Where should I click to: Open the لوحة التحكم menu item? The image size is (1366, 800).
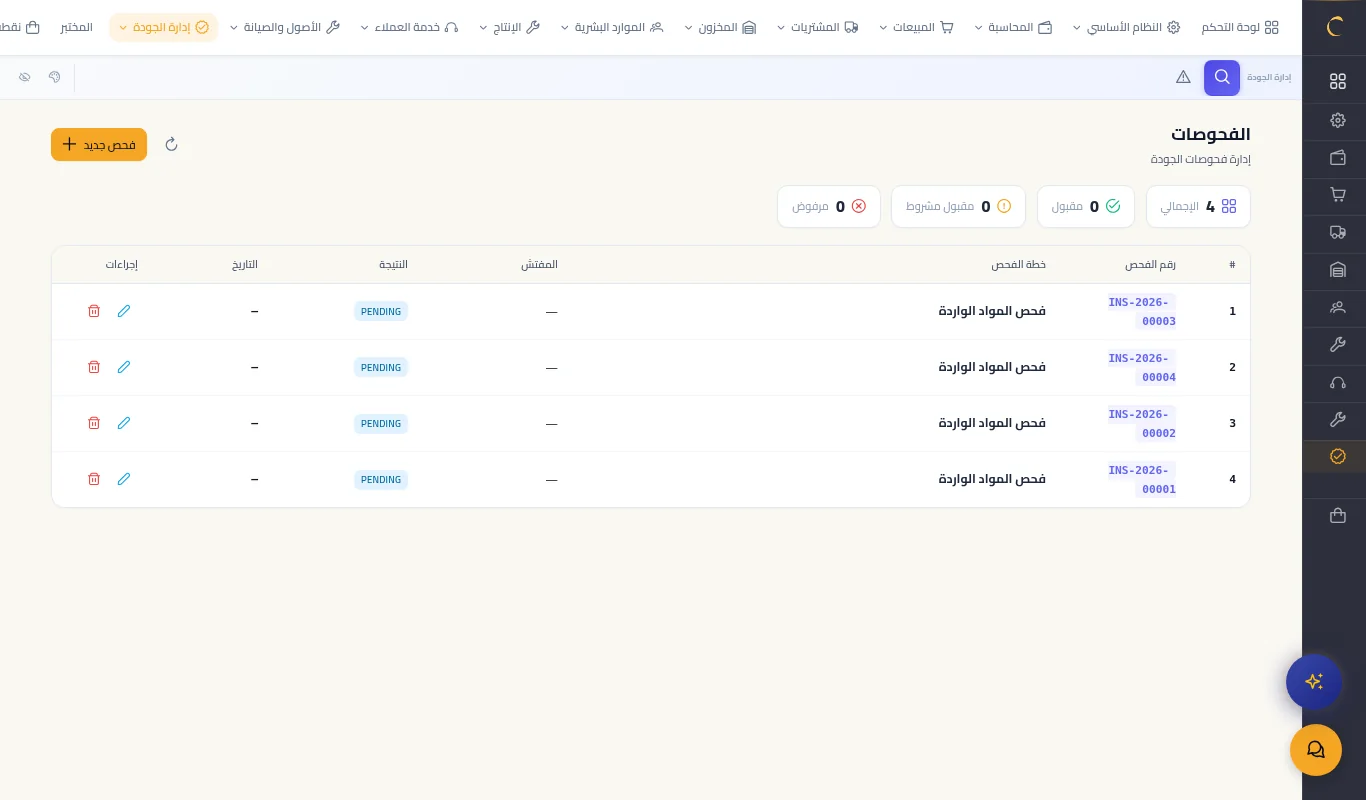[x=1240, y=27]
